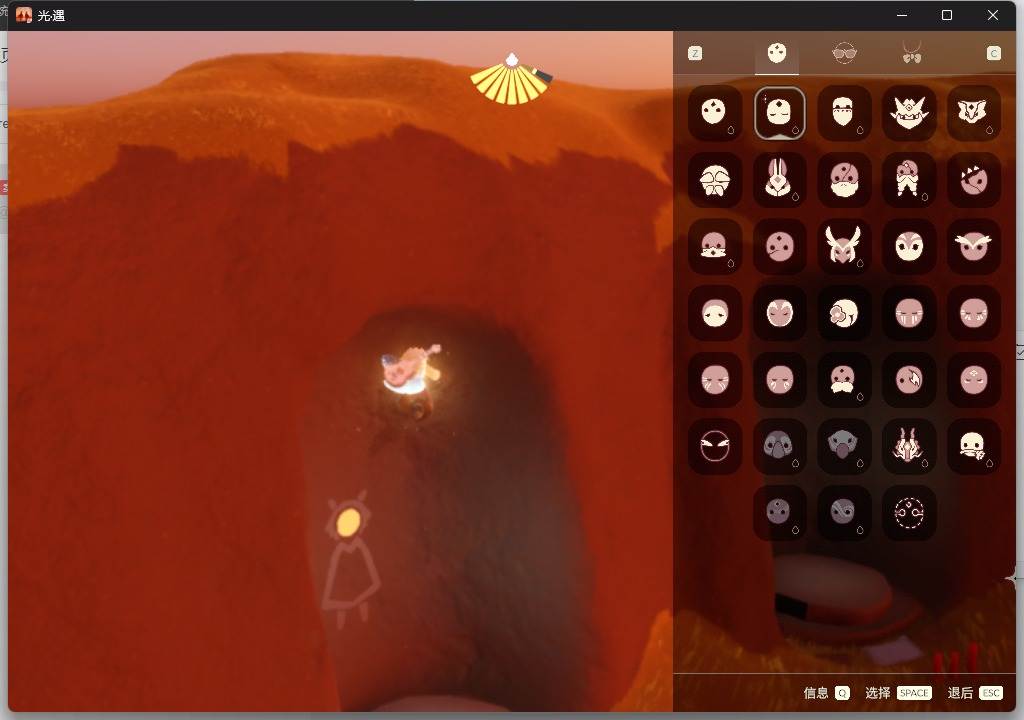Select the mask with long white sideburns
Image resolution: width=1024 pixels, height=720 pixels.
coord(908,180)
